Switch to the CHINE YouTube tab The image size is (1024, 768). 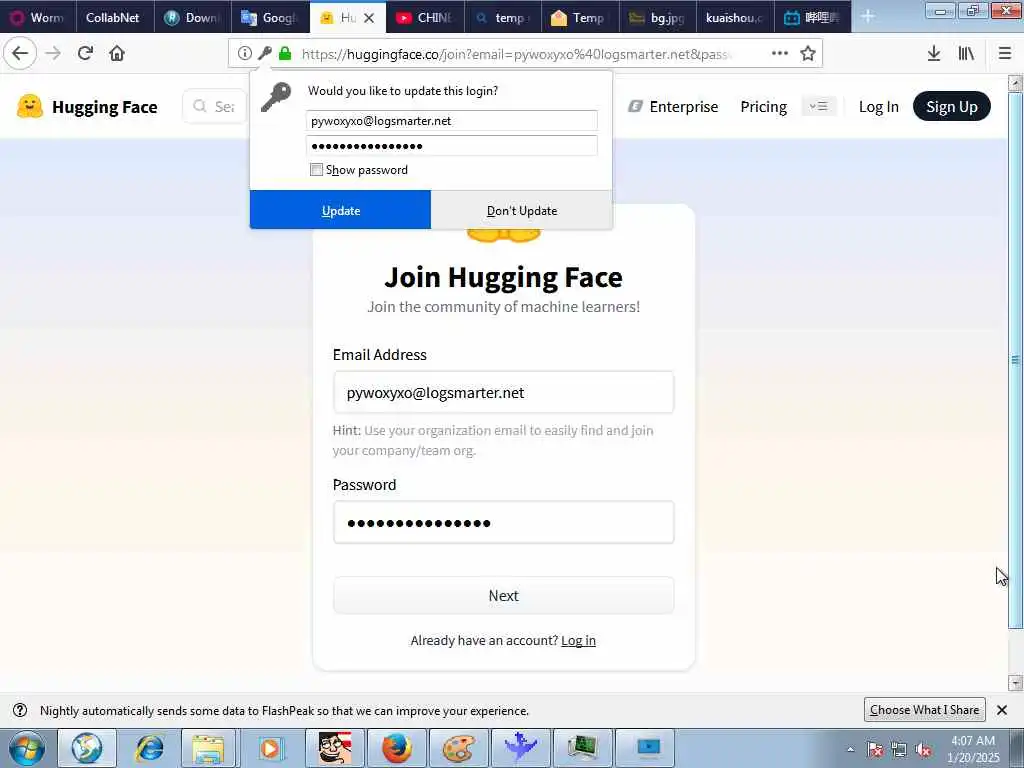(x=425, y=18)
